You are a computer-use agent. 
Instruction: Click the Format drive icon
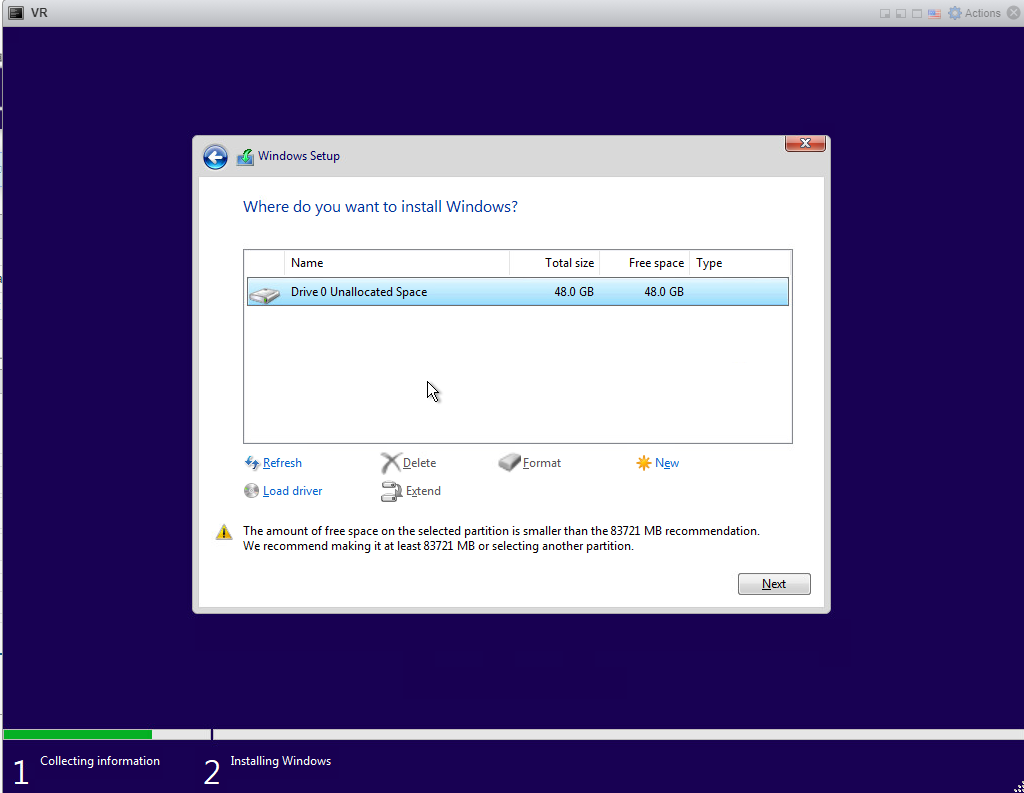point(509,462)
